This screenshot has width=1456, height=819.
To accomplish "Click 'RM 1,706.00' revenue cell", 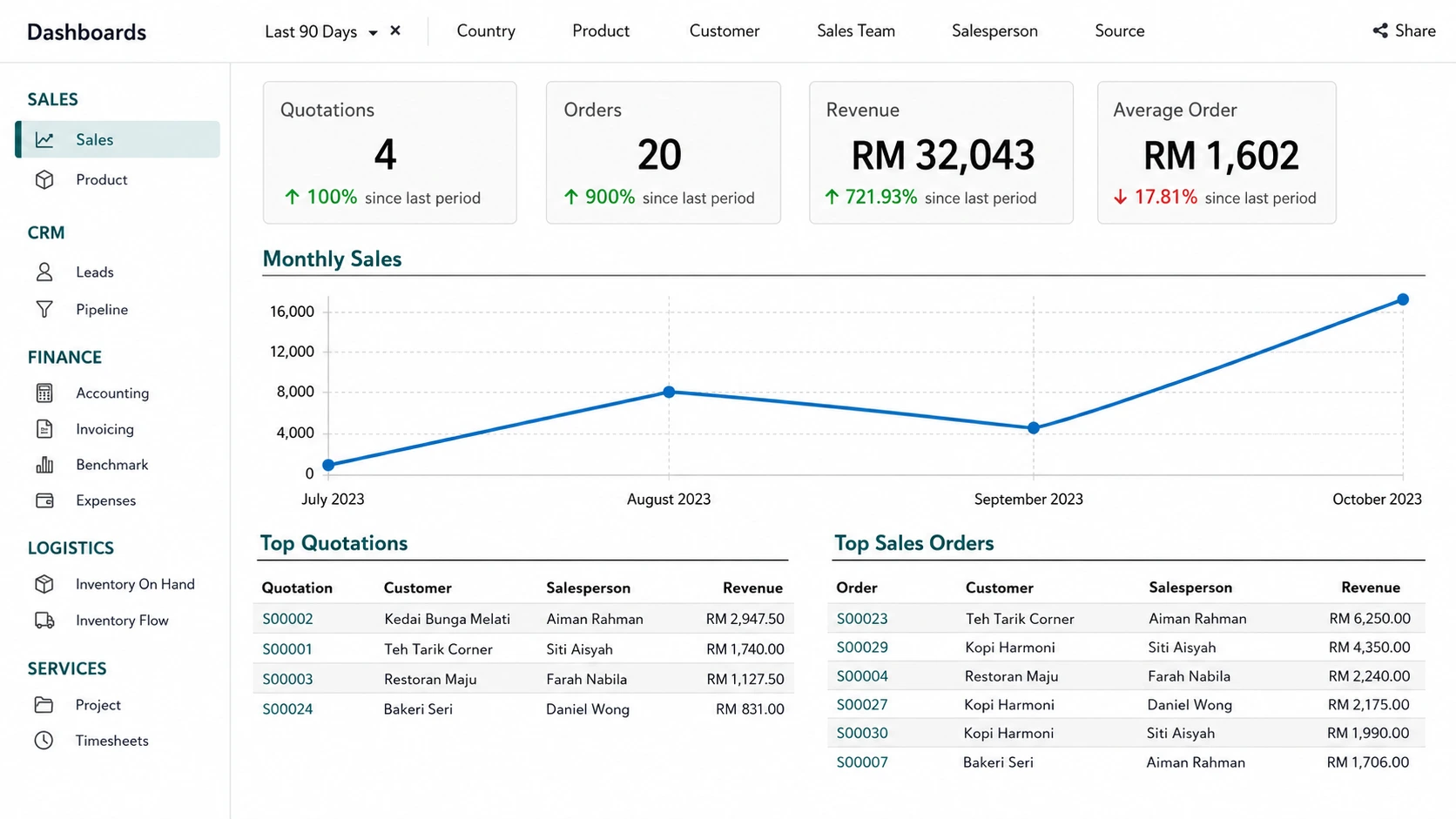I will click(x=1368, y=762).
